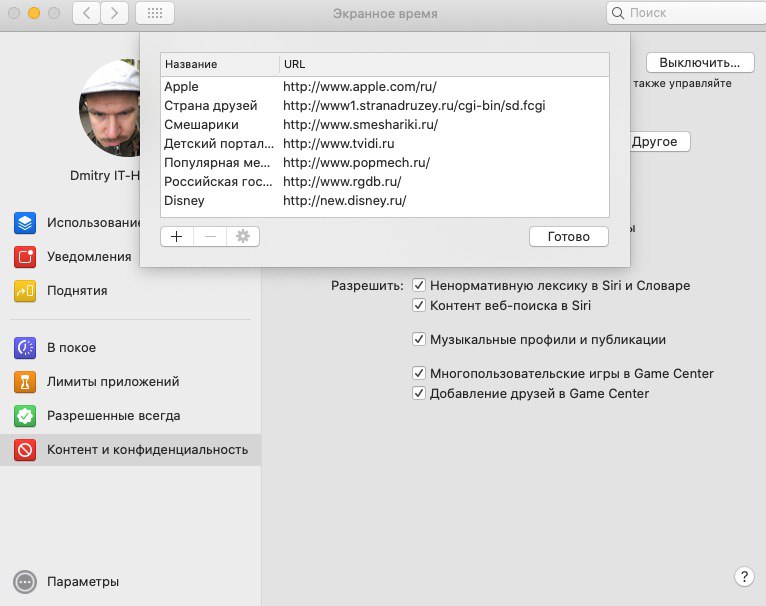Click the magnifier icon in the search field
Image resolution: width=766 pixels, height=606 pixels.
tap(618, 13)
